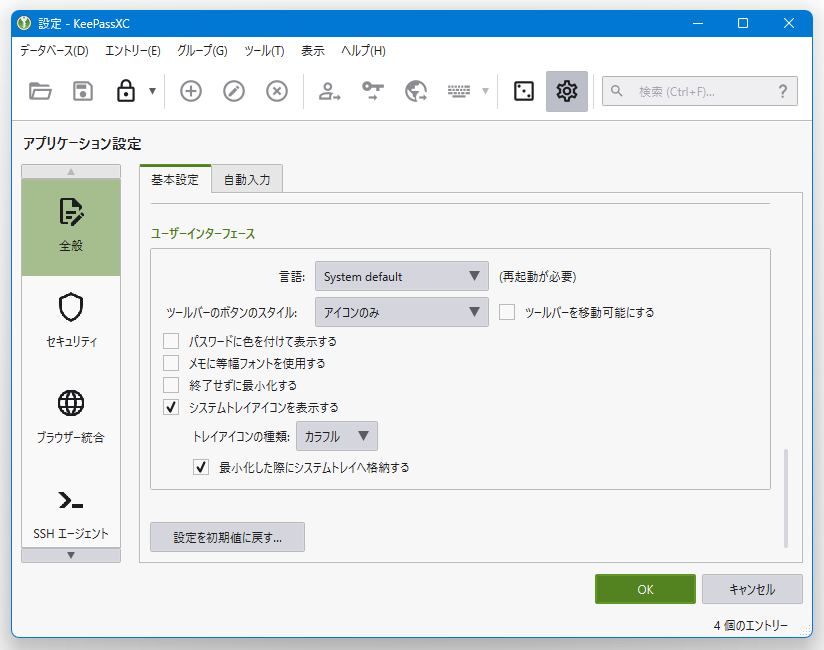824x650 pixels.
Task: Click the Settings gear toolbar icon
Action: coord(566,91)
